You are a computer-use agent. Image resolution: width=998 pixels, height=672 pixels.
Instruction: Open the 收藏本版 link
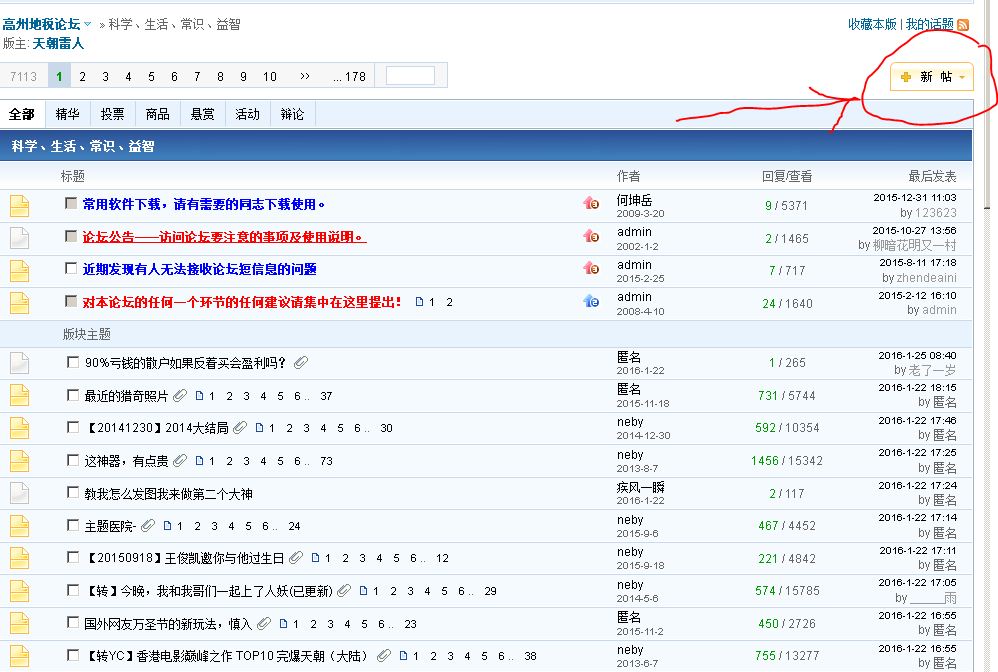point(872,24)
